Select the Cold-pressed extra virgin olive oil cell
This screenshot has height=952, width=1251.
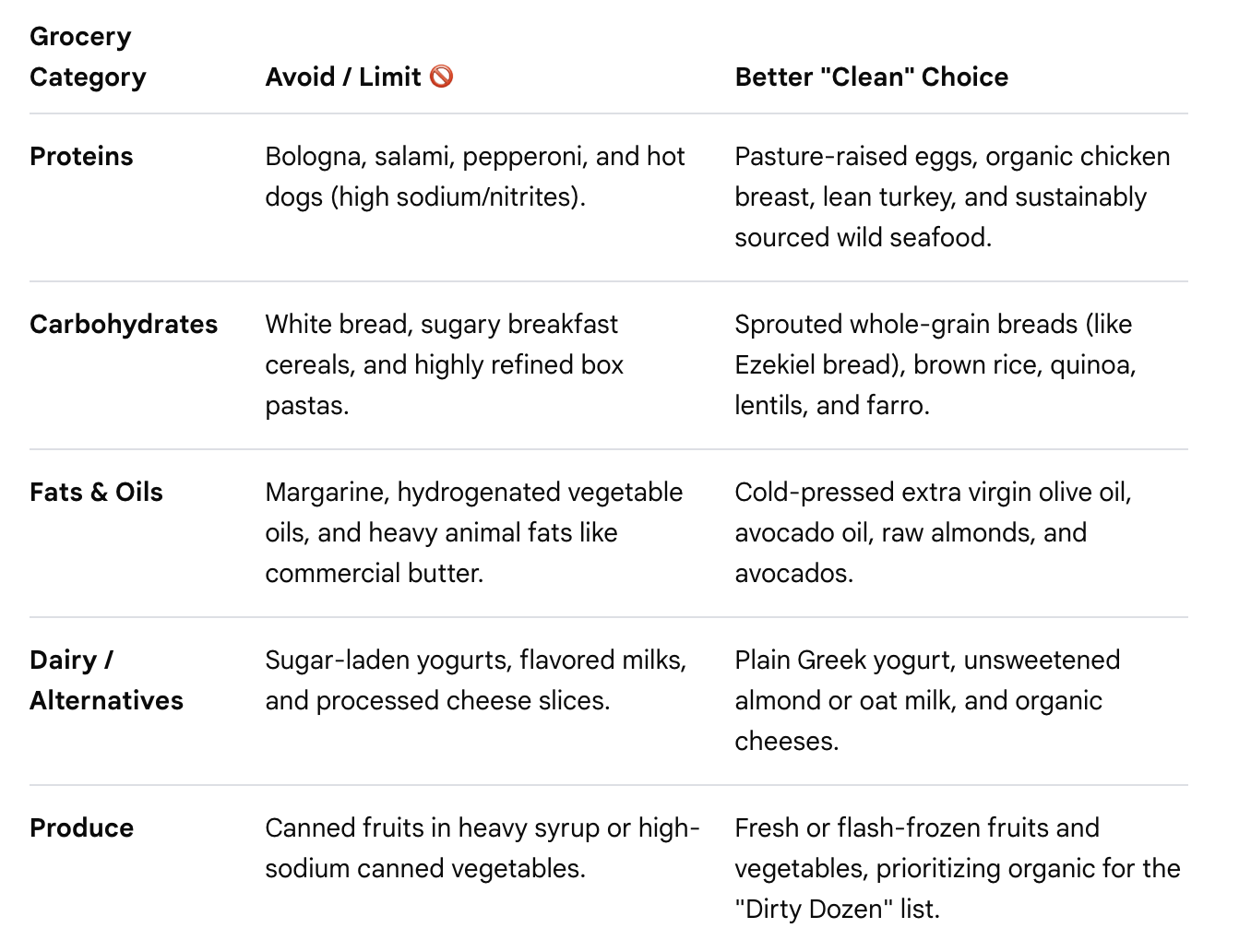coord(933,532)
